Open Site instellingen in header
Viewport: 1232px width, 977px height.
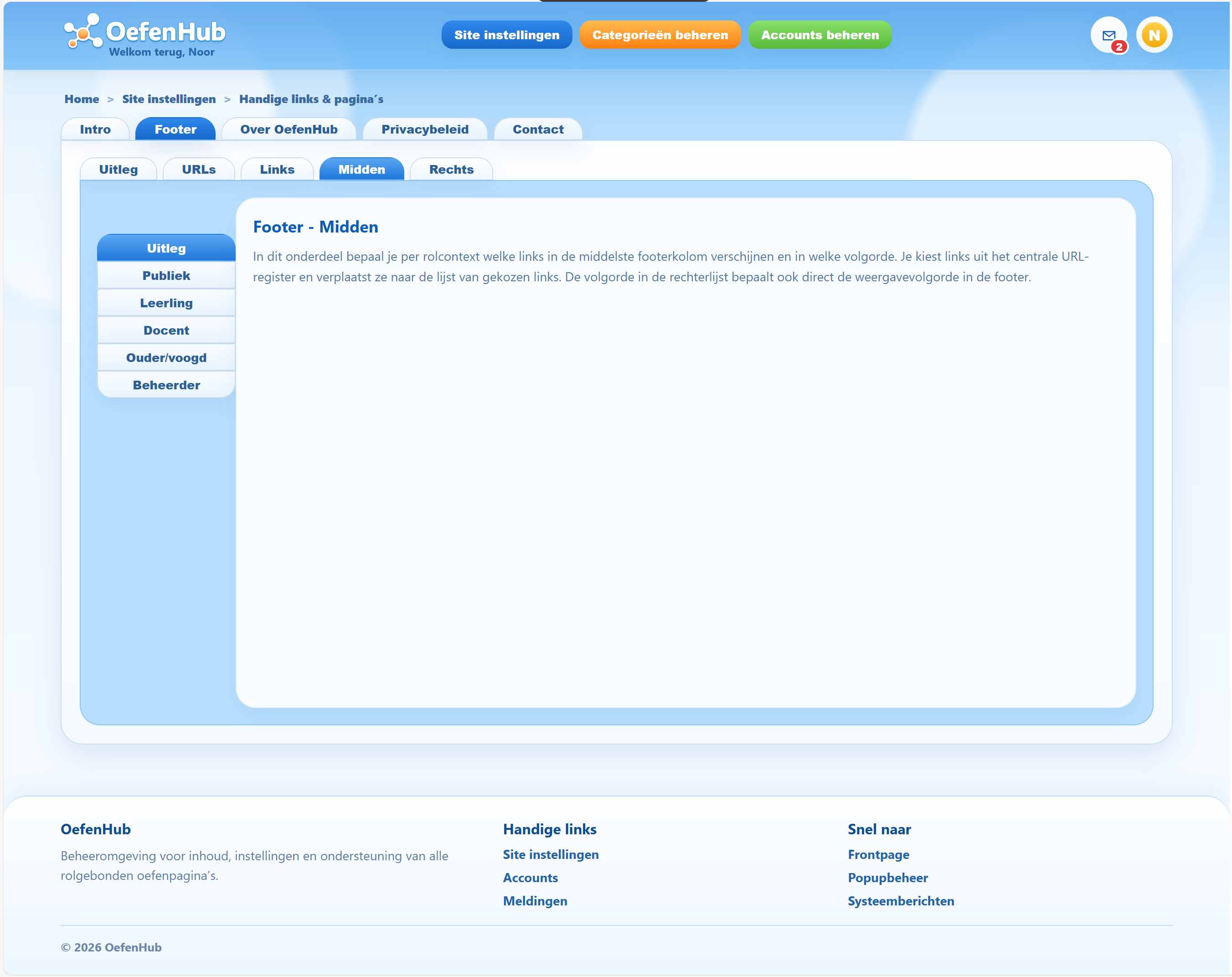click(506, 35)
